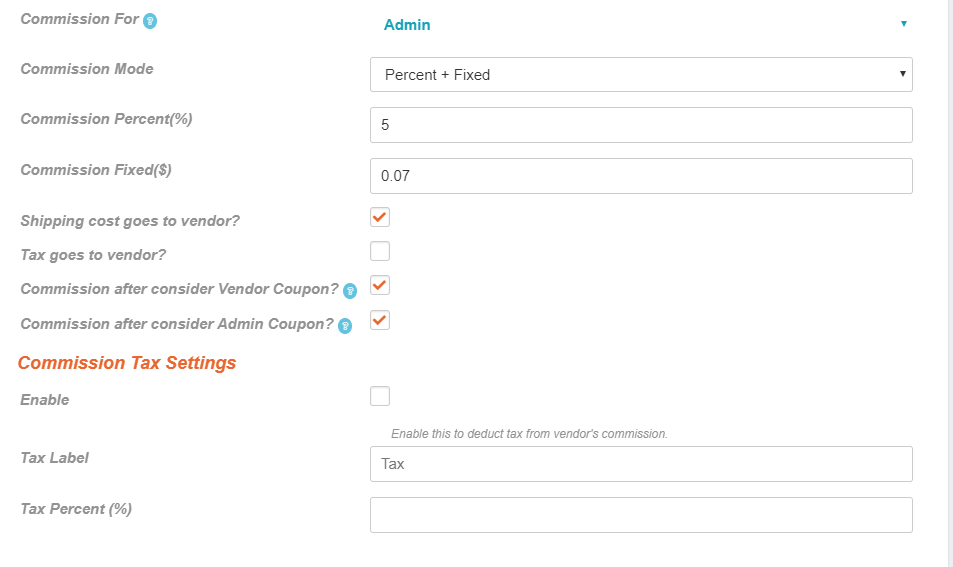Click help icon beside Admin Coupon label

point(345,326)
